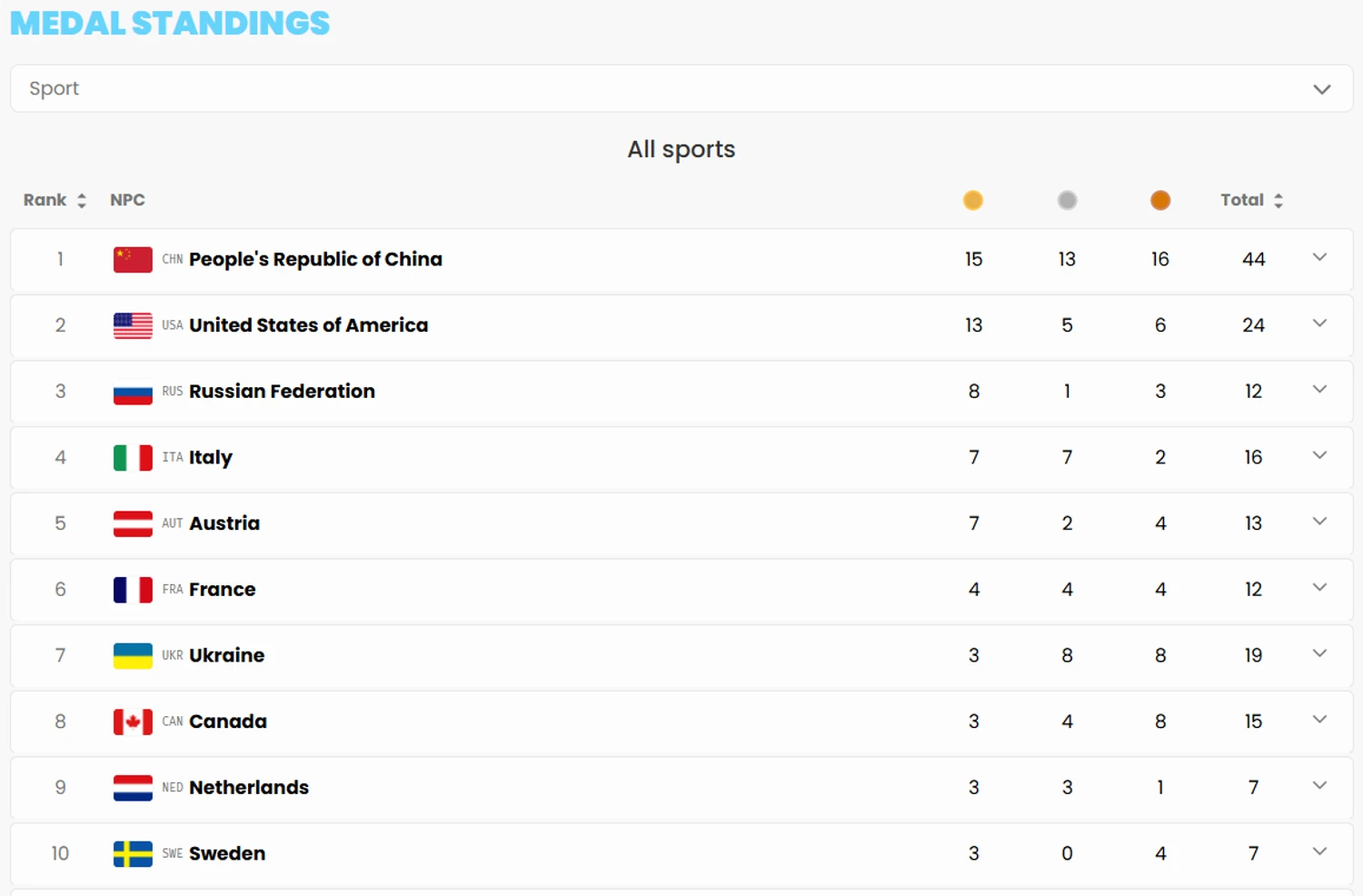Click the United States flag icon
The width and height of the screenshot is (1363, 896).
coord(133,325)
